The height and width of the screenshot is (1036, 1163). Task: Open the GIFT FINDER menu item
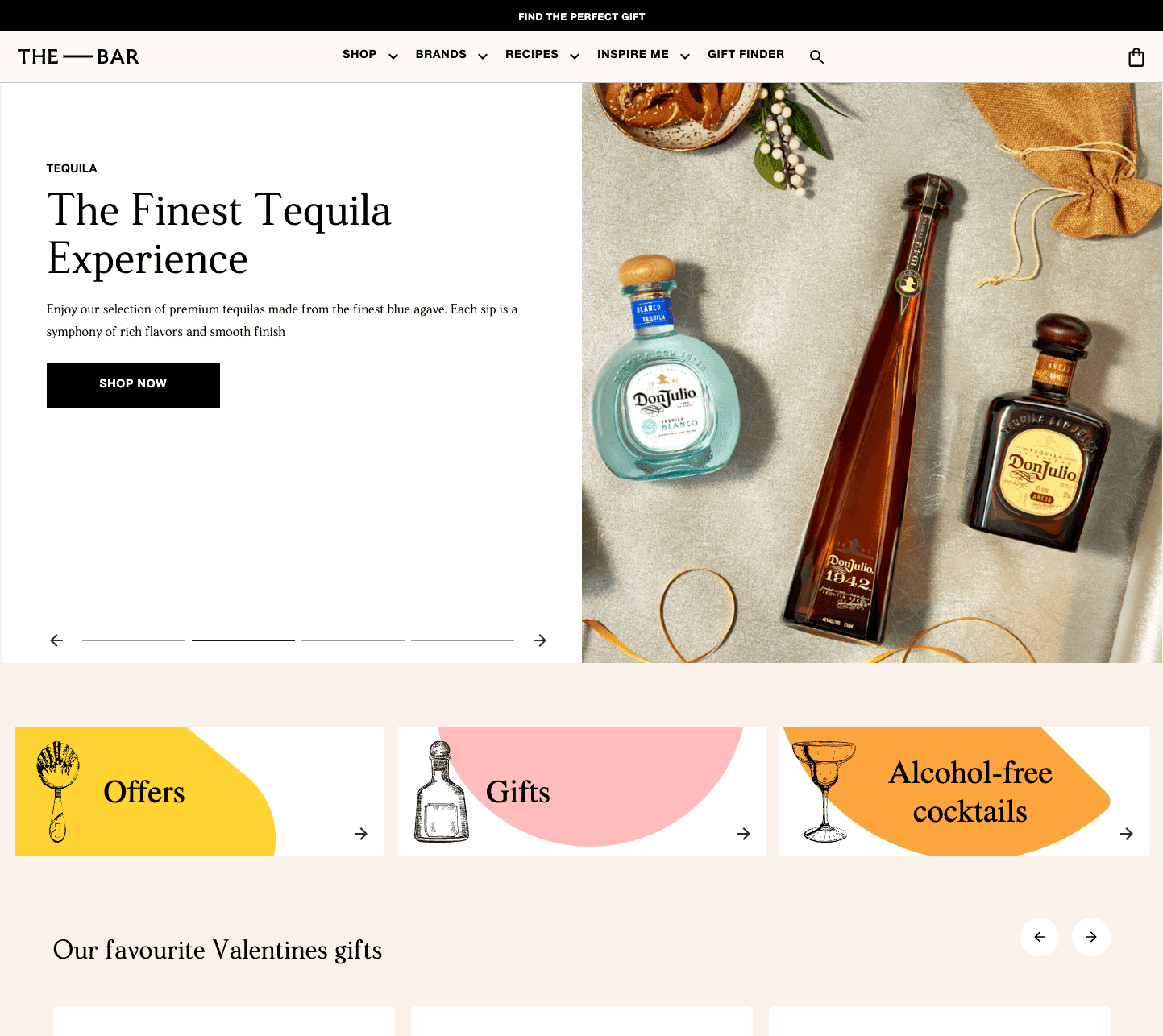coord(746,55)
